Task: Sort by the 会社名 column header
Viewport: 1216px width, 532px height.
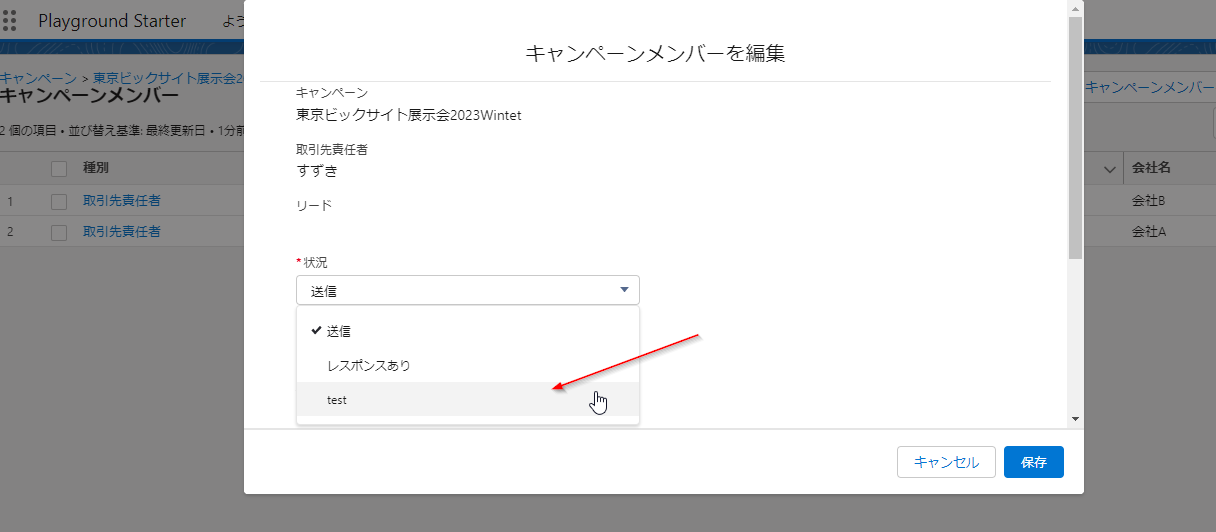Action: [x=1151, y=168]
